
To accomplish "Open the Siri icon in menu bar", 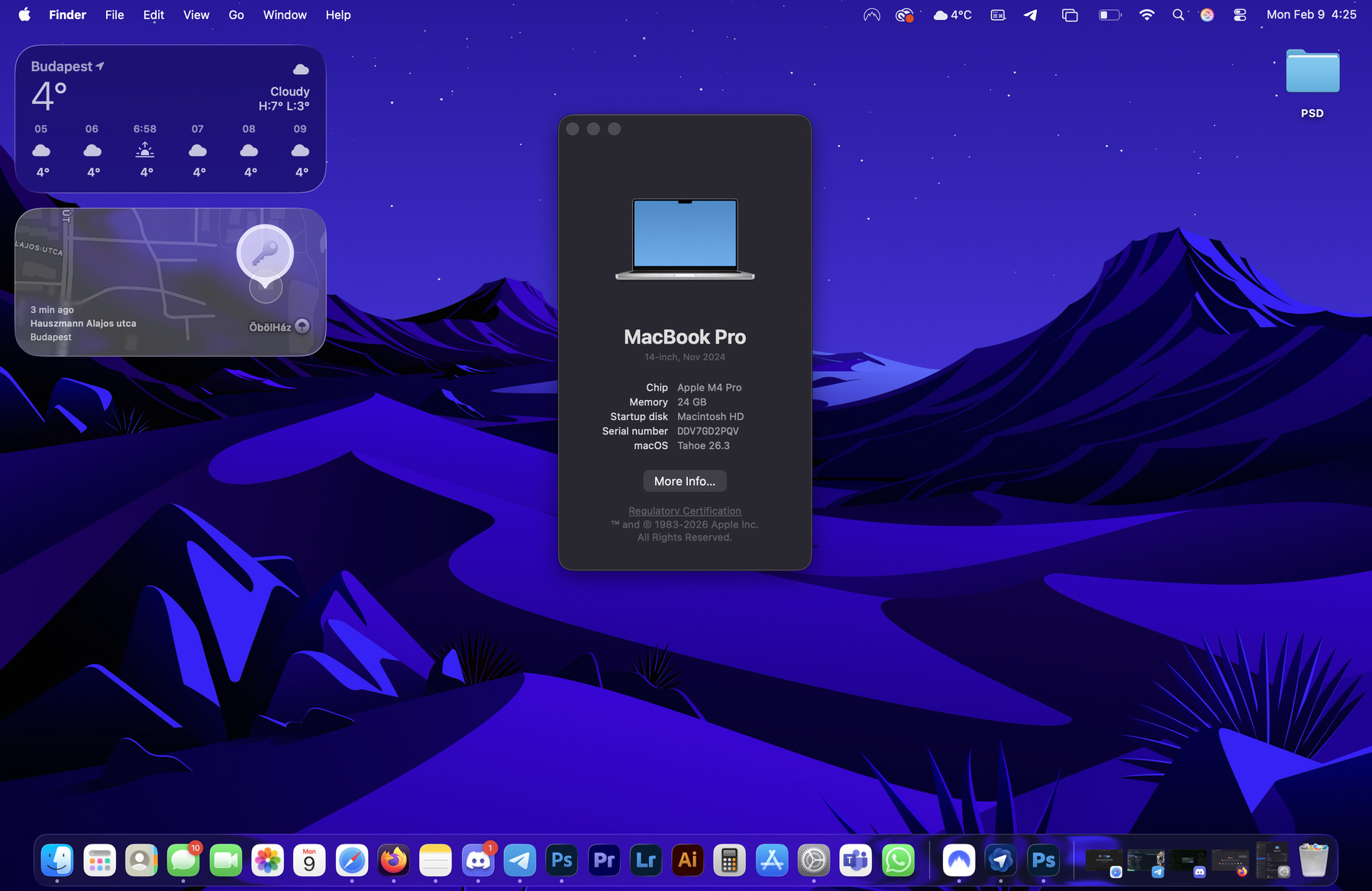I will tap(1207, 15).
